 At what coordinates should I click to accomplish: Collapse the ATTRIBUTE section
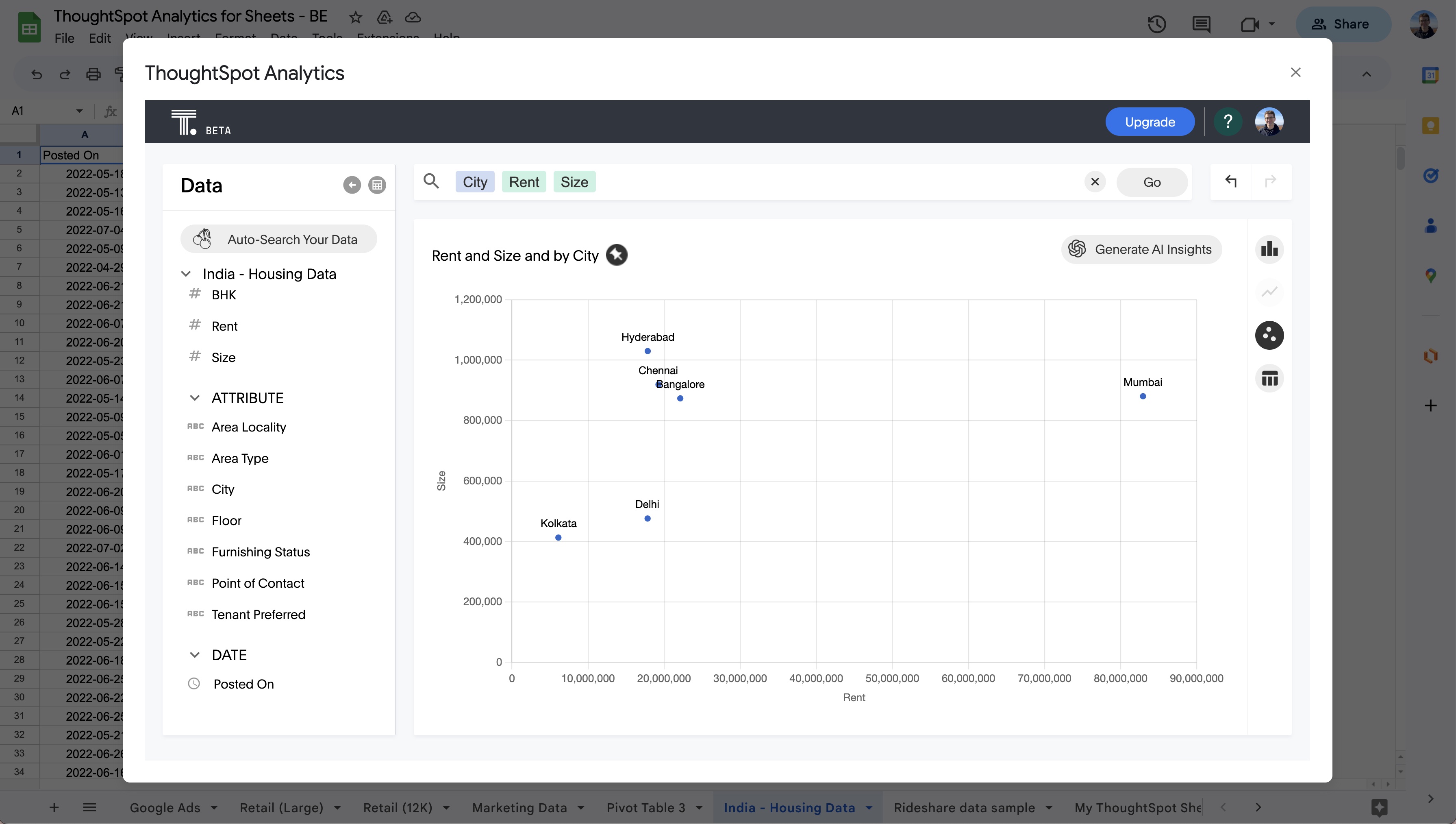[195, 398]
